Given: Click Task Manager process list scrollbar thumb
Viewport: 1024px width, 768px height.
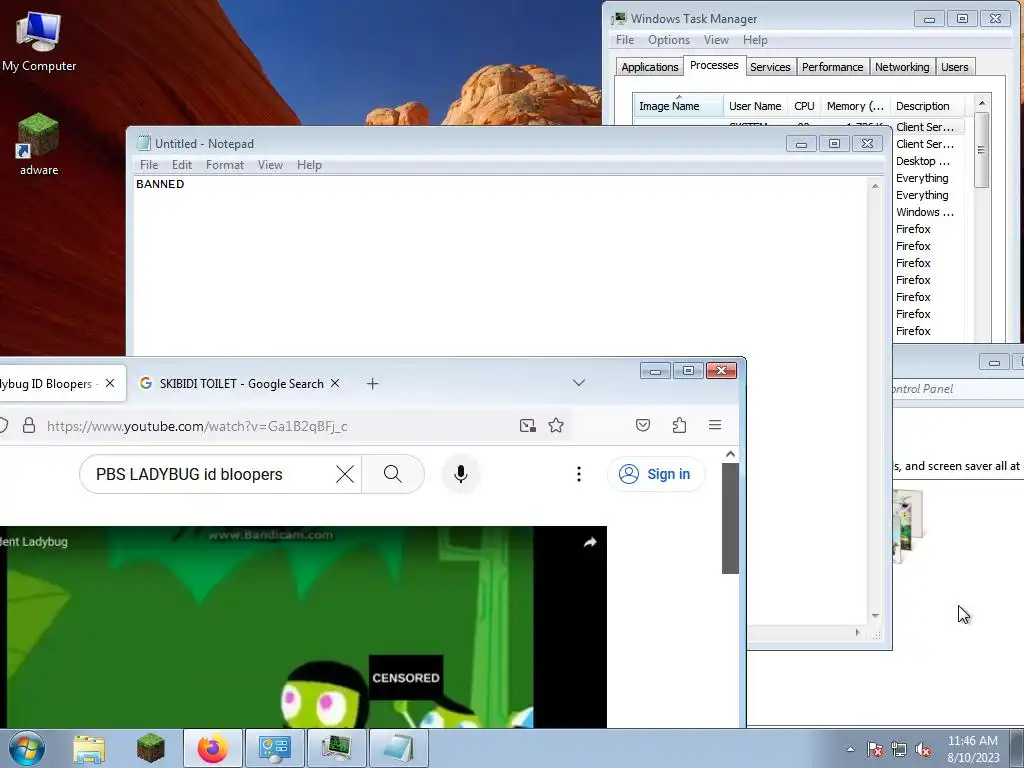Looking at the screenshot, I should pyautogui.click(x=981, y=150).
